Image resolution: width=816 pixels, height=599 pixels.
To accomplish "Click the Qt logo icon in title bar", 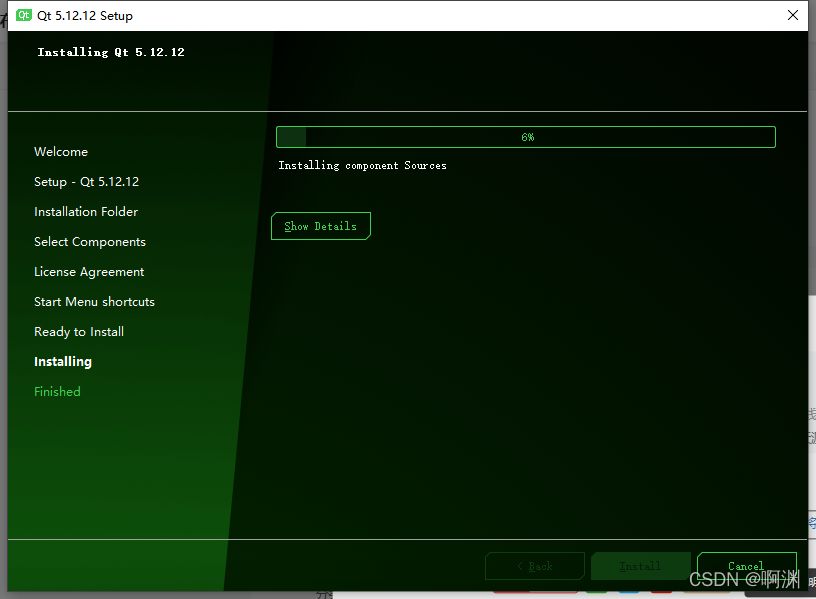I will click(23, 15).
